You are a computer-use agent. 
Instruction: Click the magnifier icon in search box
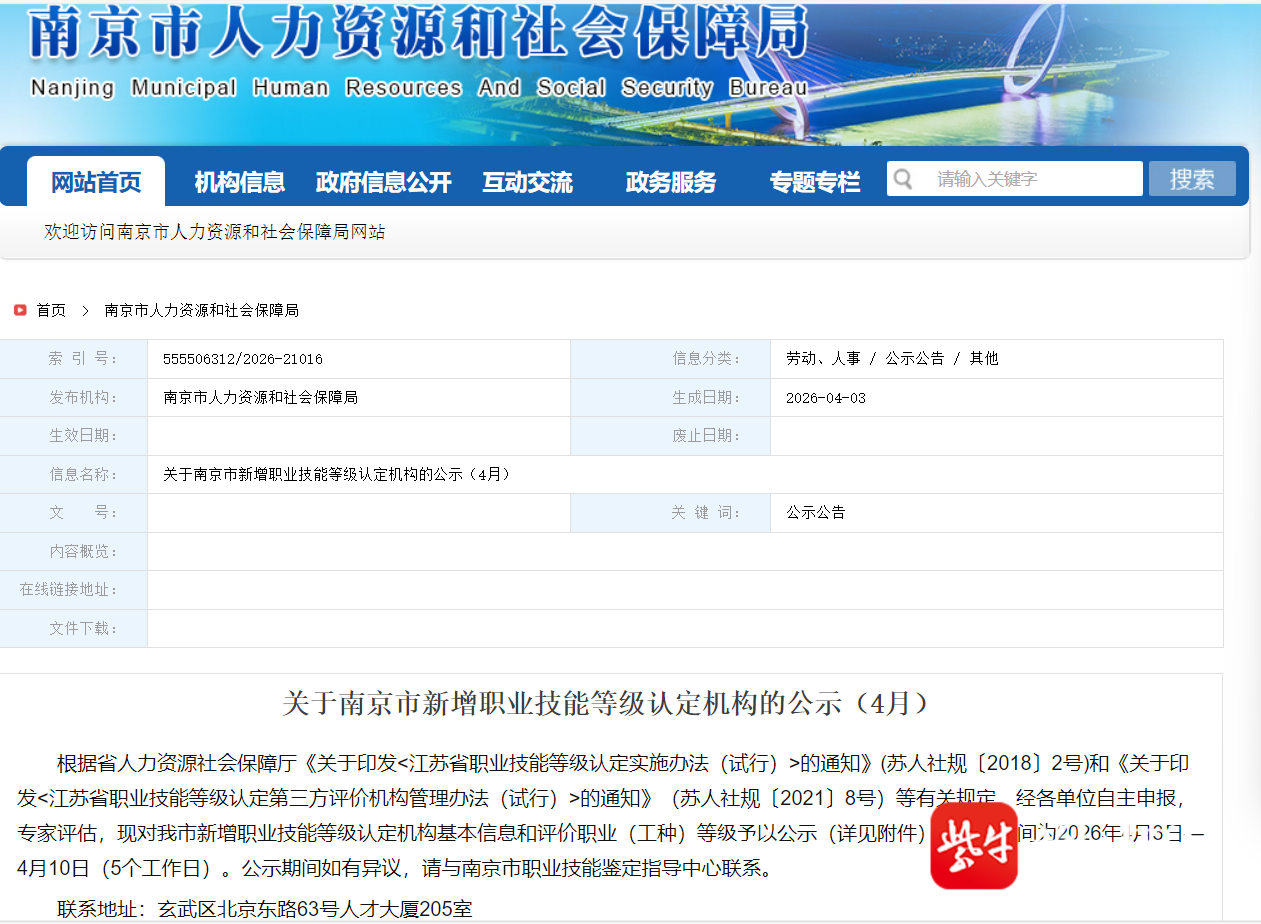pyautogui.click(x=903, y=180)
